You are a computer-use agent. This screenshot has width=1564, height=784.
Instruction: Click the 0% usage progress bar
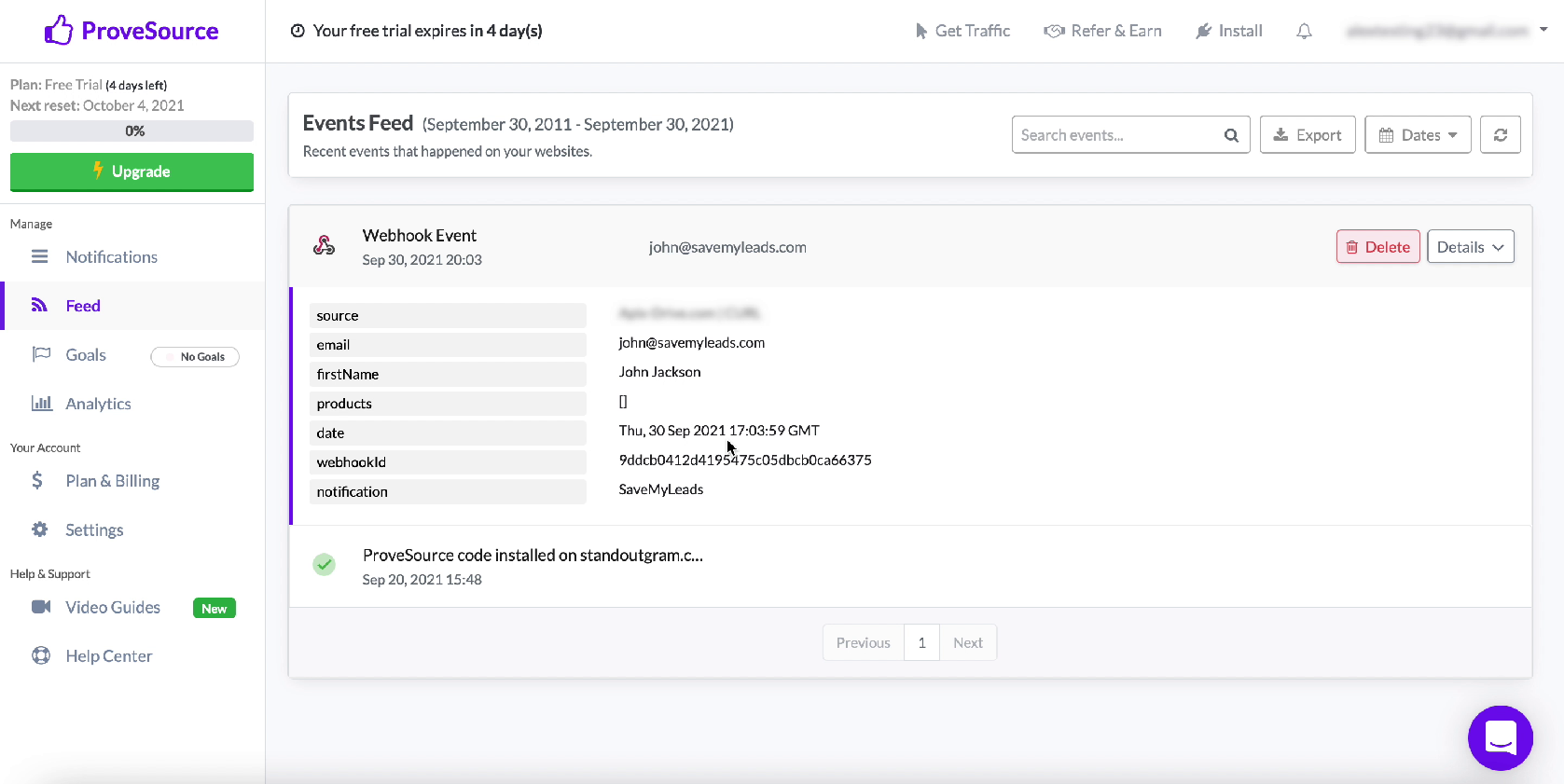131,131
